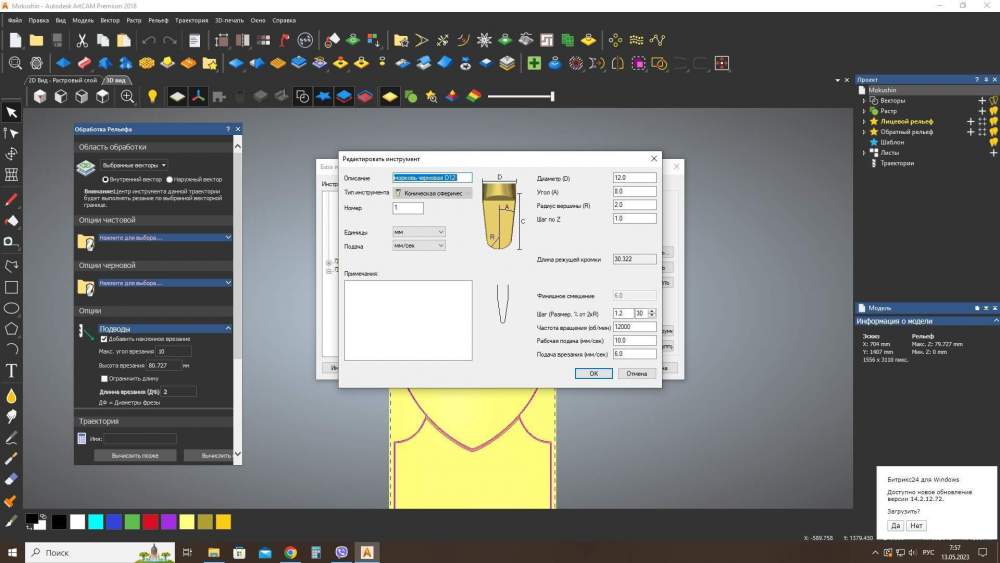This screenshot has width=1000, height=563.
Task: Click the New Model icon in toolbar
Action: pyautogui.click(x=15, y=41)
